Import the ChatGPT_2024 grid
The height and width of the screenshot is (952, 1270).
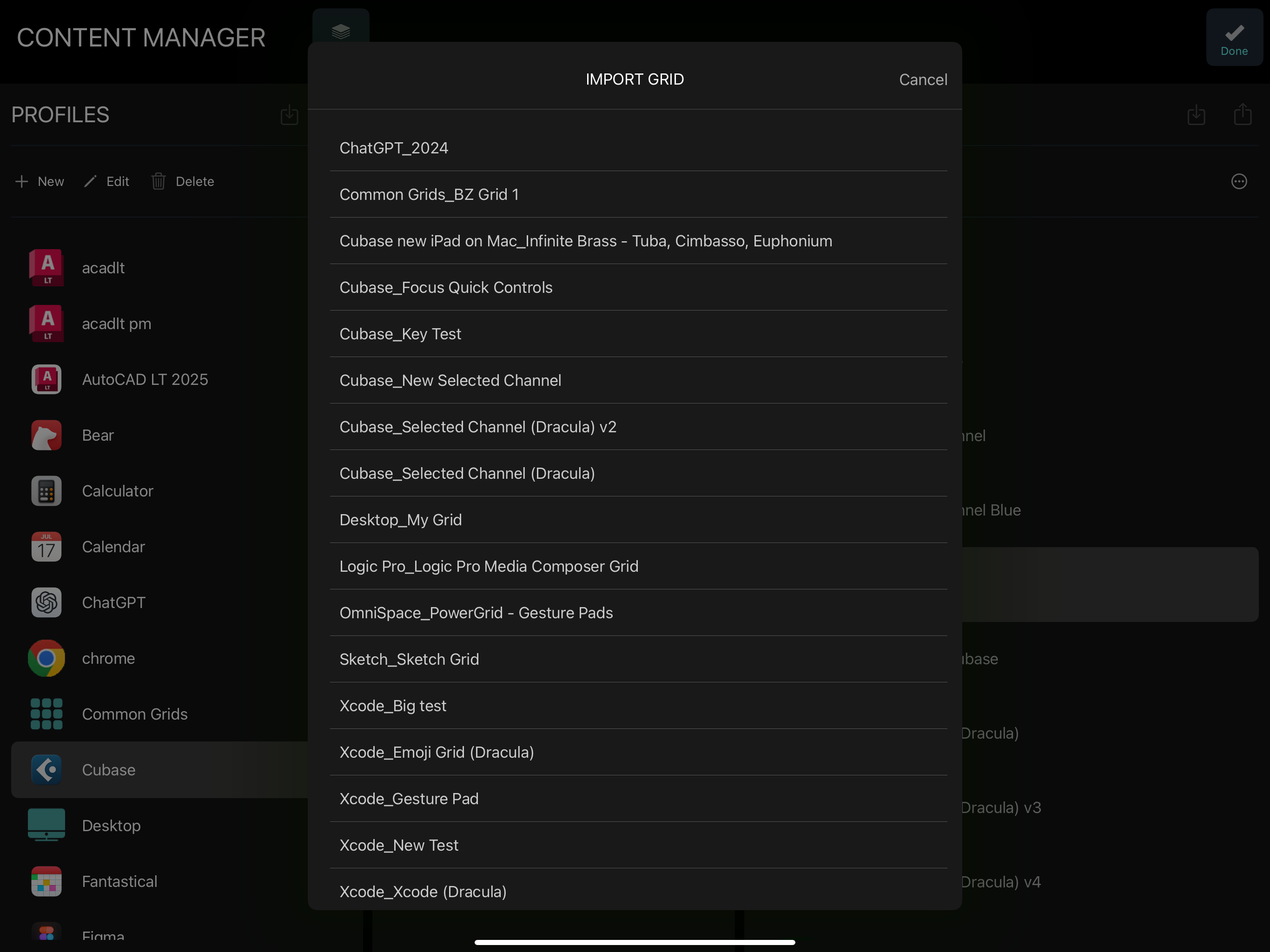point(394,148)
